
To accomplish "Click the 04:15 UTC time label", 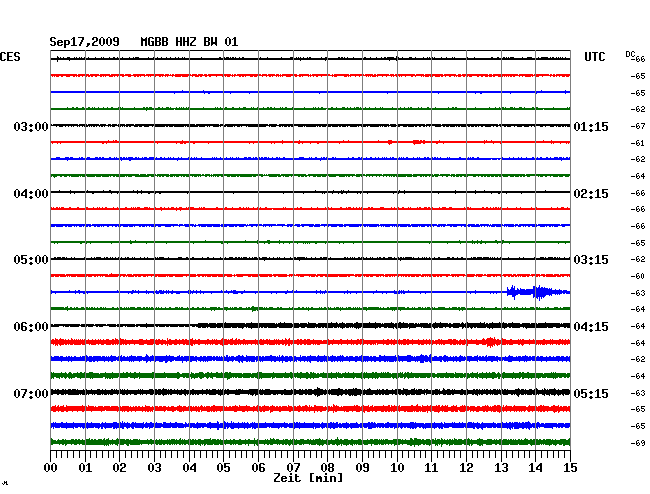I will pos(591,327).
